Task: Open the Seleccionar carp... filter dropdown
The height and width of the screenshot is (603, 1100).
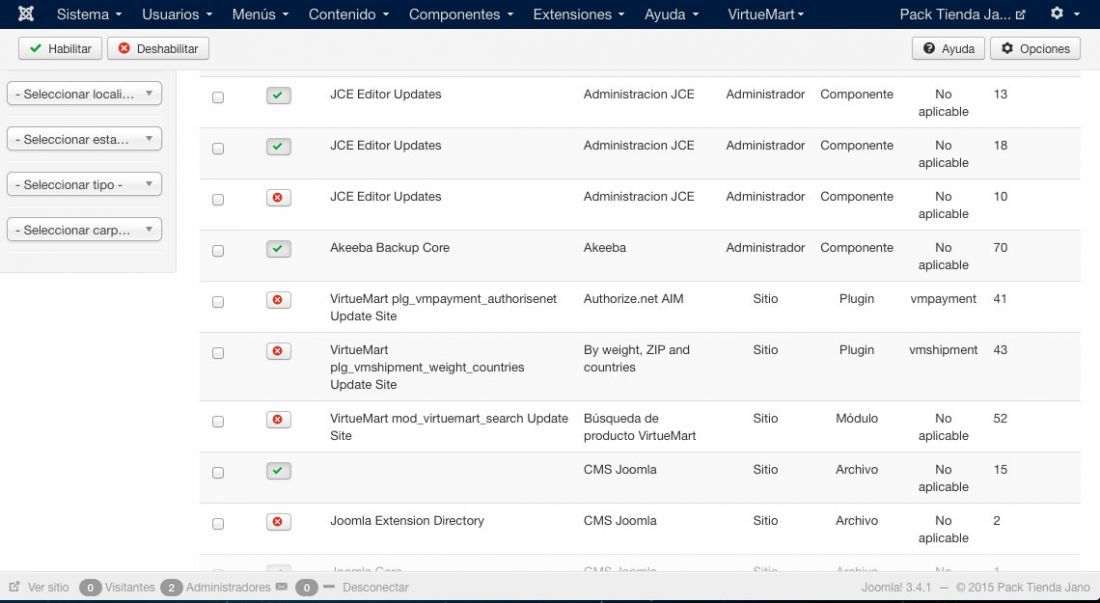Action: (x=84, y=230)
